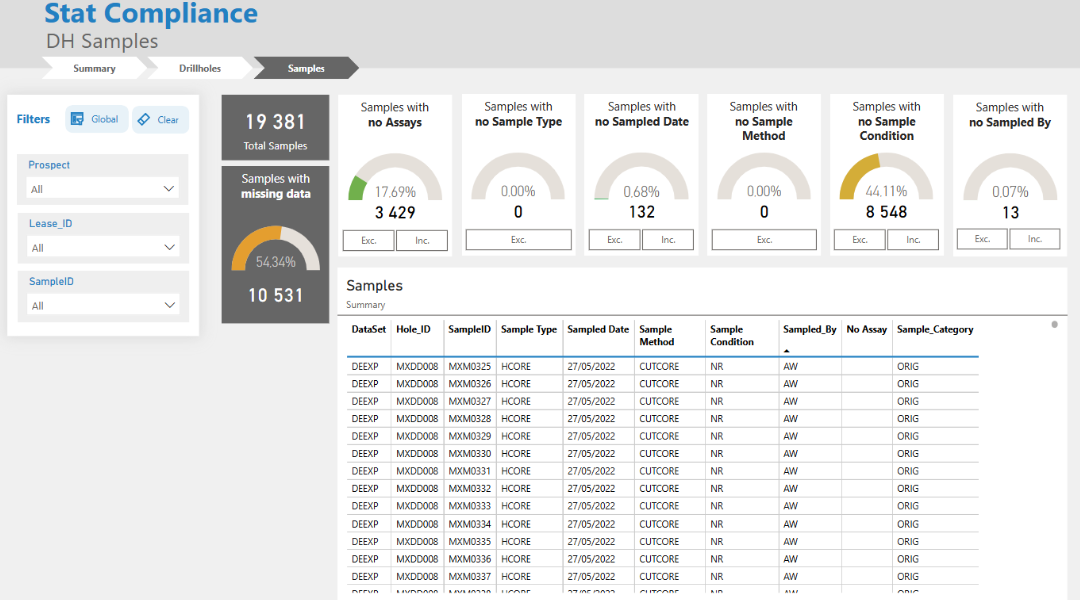Navigate to the Summary breadcrumb page

coord(94,68)
